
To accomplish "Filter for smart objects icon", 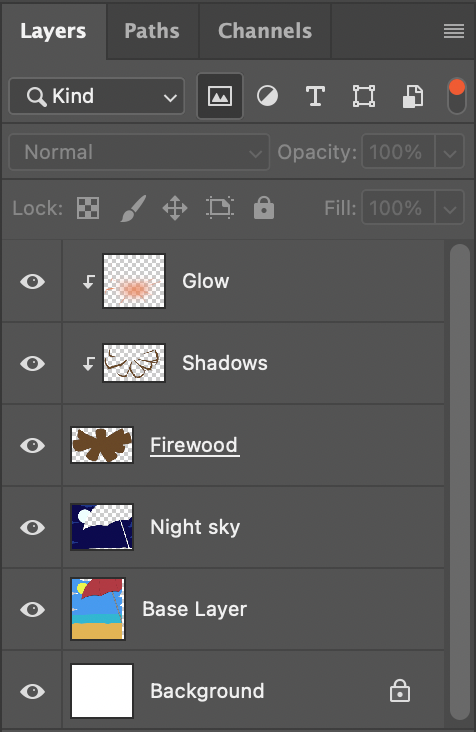I will 413,97.
